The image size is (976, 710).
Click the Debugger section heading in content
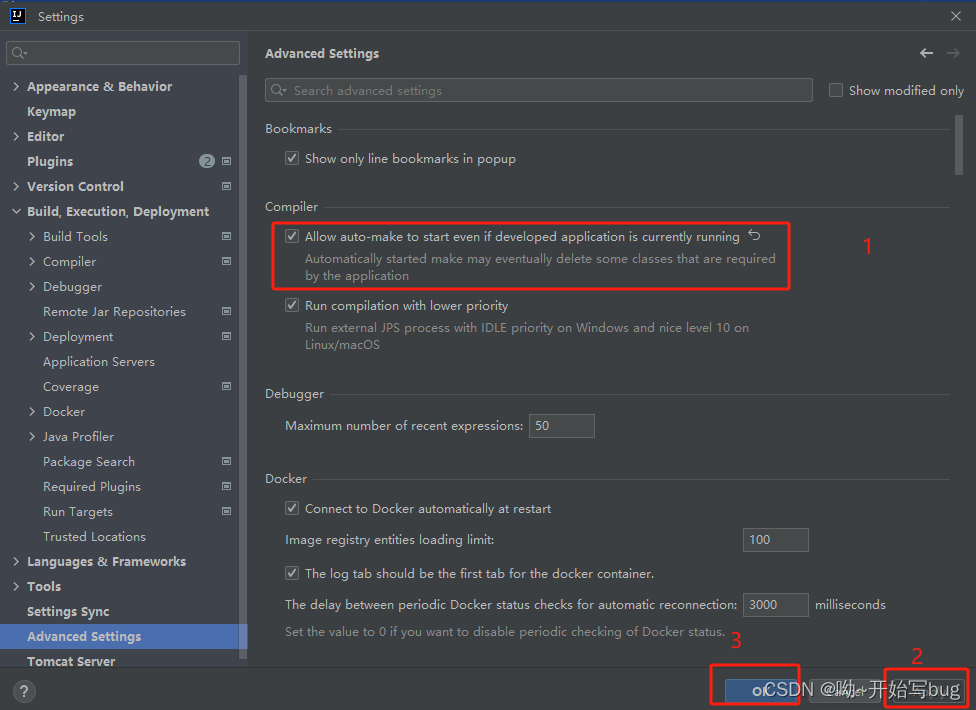tap(294, 394)
